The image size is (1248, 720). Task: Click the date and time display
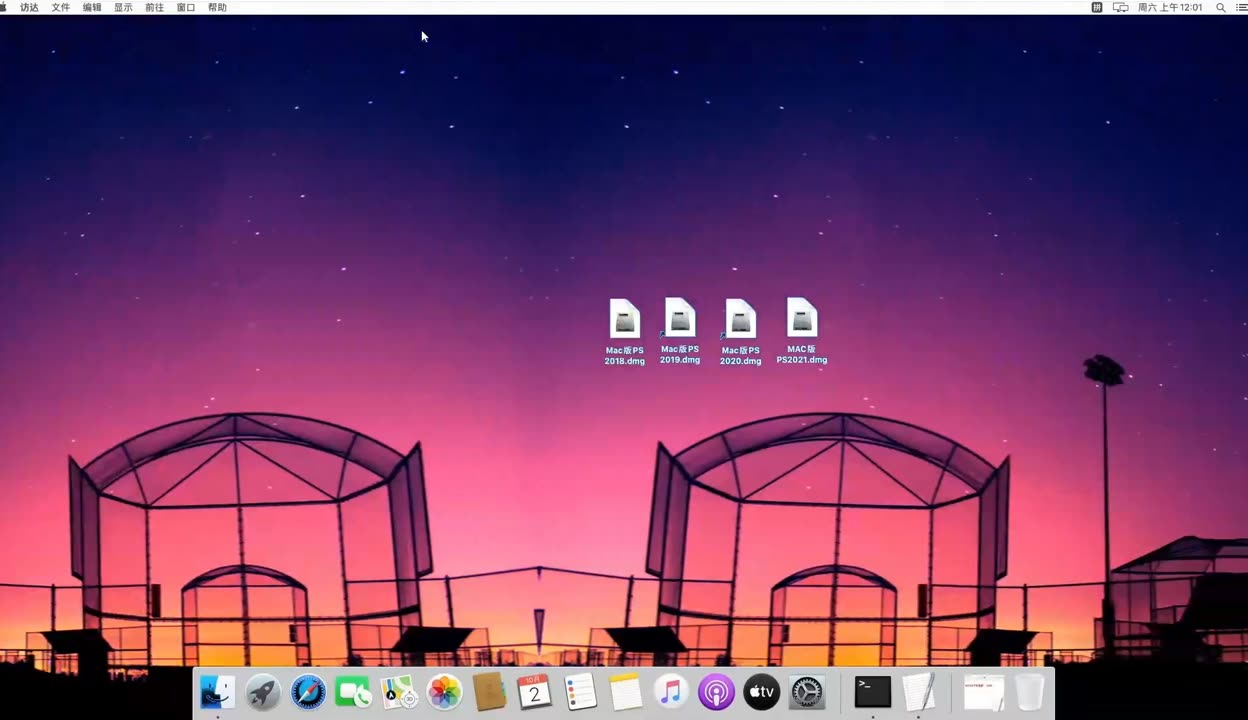(x=1170, y=7)
